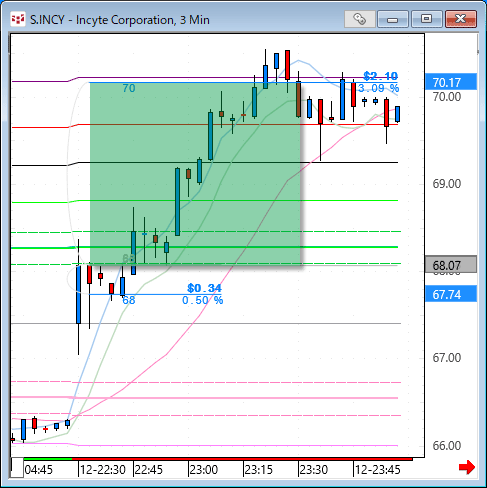
Task: Click the 23:00 time axis label
Action: click(x=204, y=470)
